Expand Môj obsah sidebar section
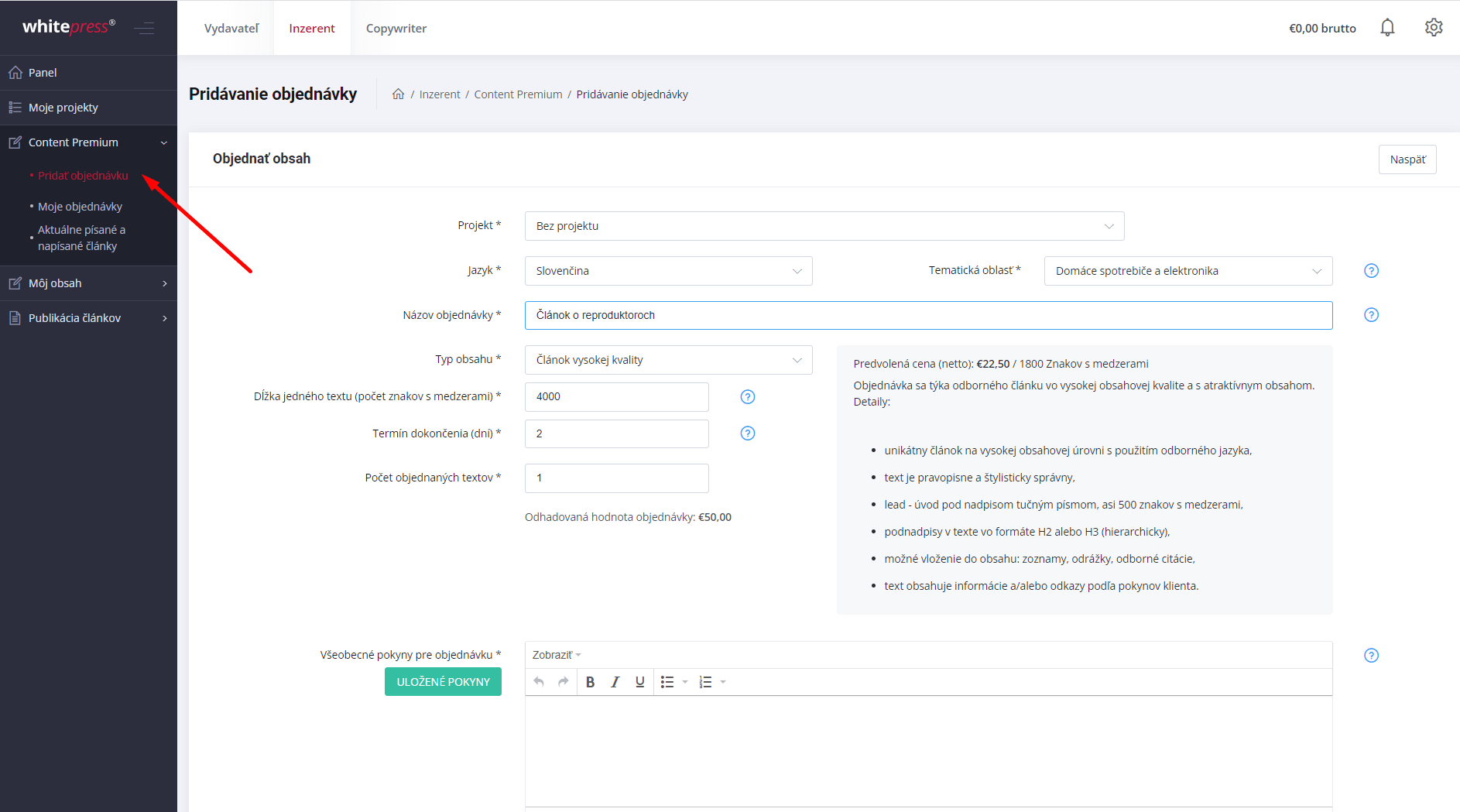This screenshot has height=812, width=1460. click(x=88, y=283)
